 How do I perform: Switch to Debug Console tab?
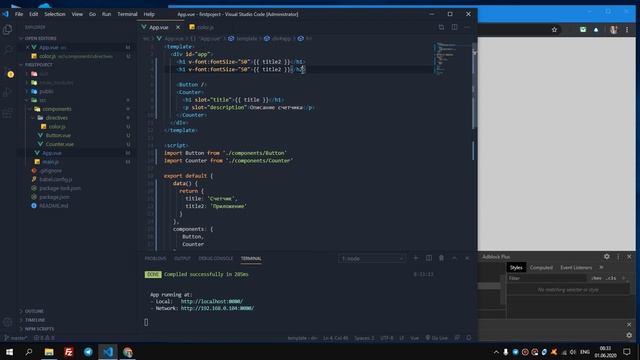[216, 258]
